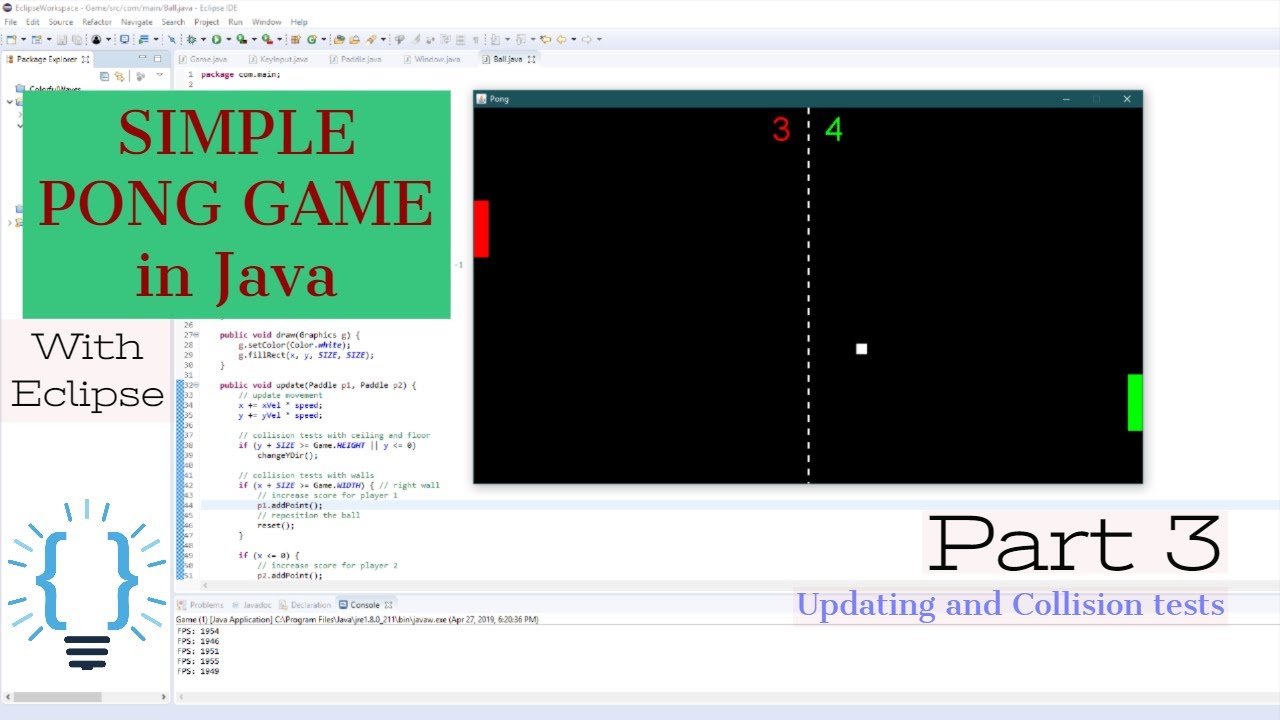The width and height of the screenshot is (1280, 720).
Task: Click the New Java Package icon
Action: pyautogui.click(x=295, y=39)
